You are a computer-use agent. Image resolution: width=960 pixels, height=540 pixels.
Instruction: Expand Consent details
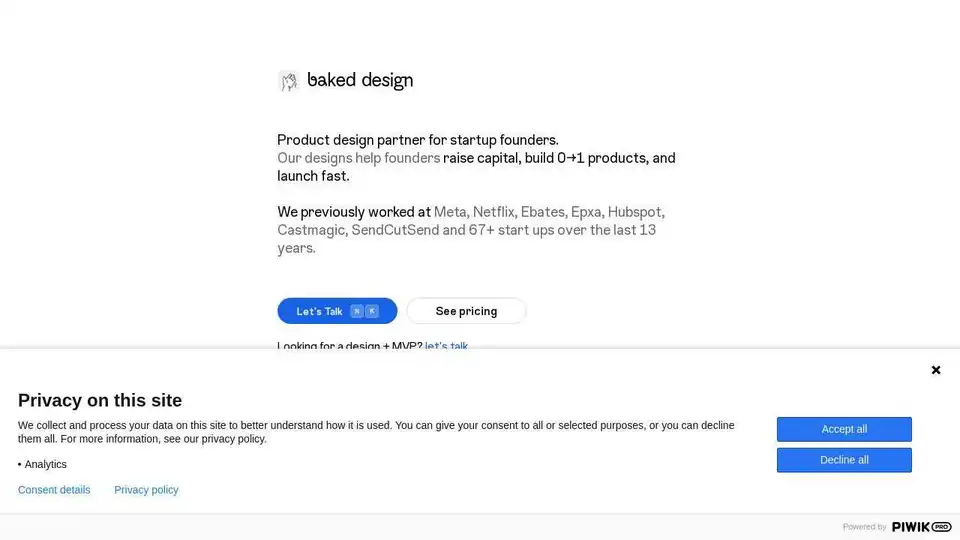click(54, 490)
